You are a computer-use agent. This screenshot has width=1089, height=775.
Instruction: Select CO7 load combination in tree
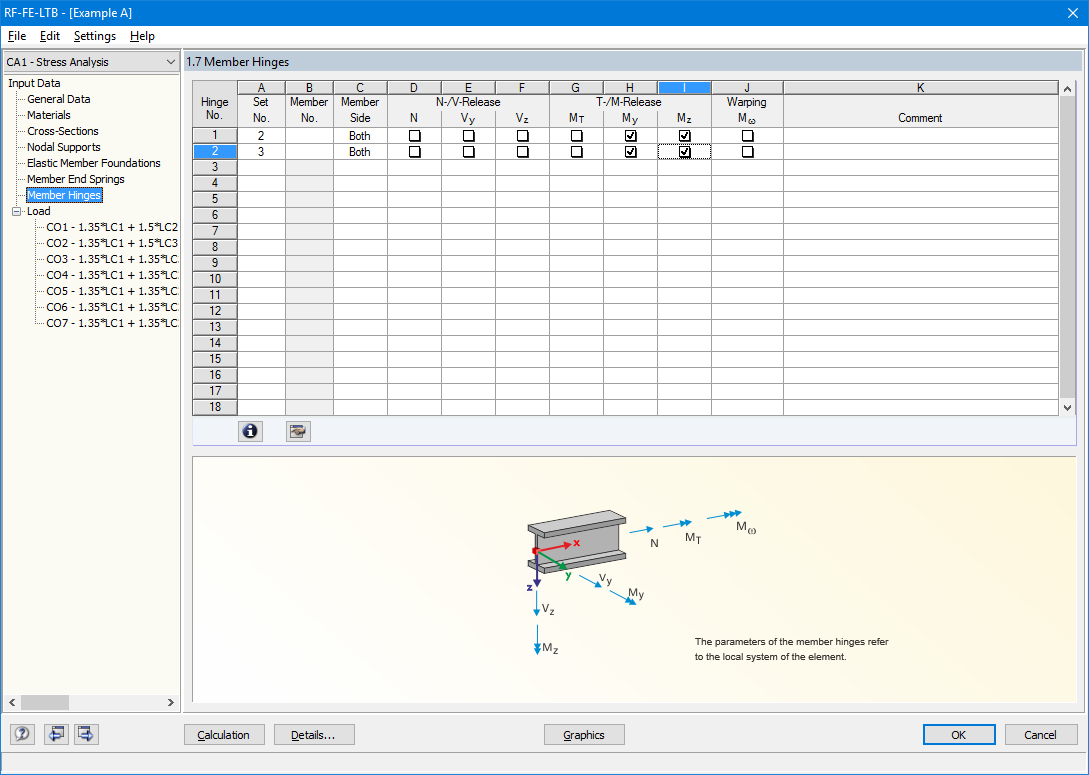coord(112,323)
